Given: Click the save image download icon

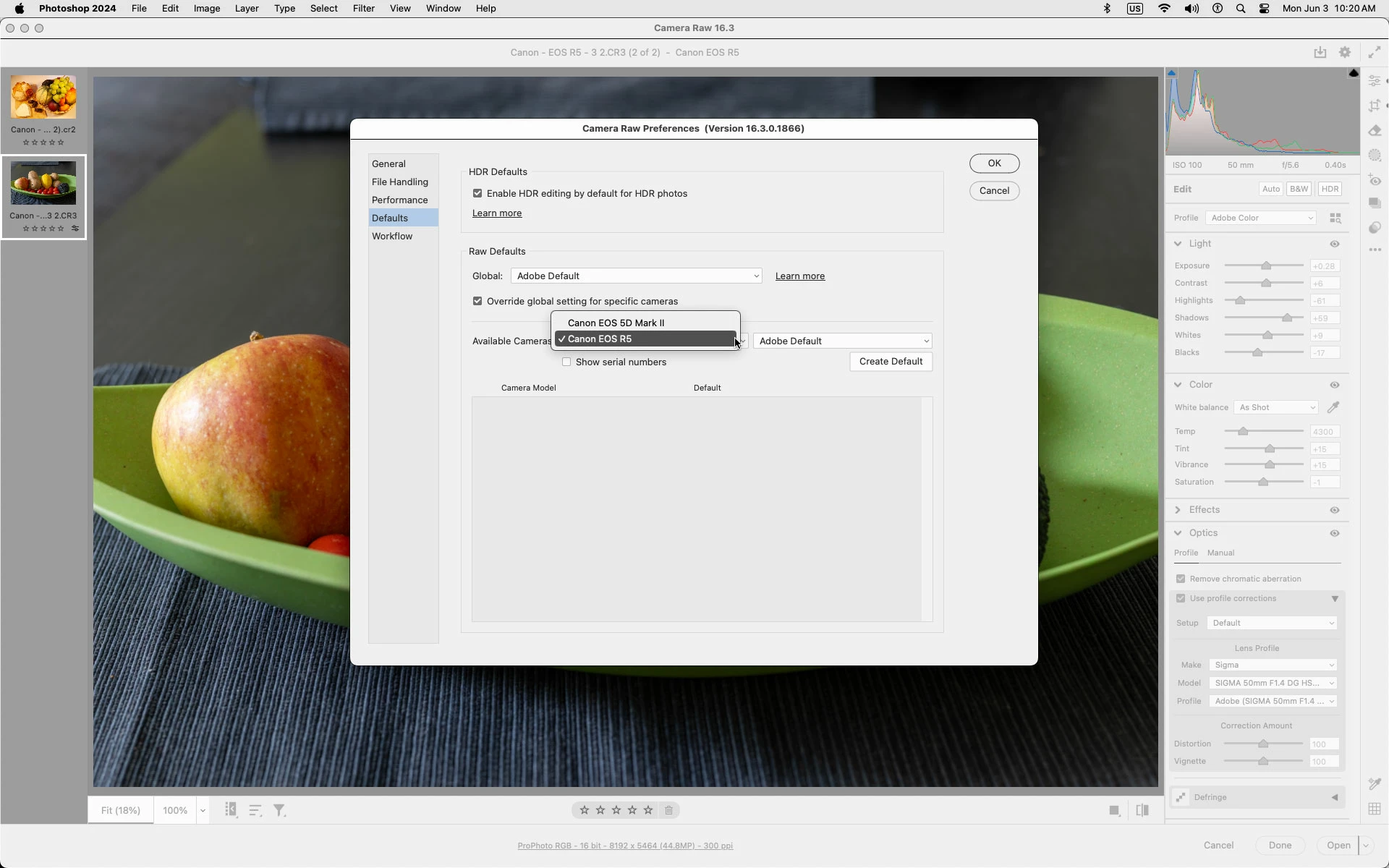Looking at the screenshot, I should coord(1320,52).
